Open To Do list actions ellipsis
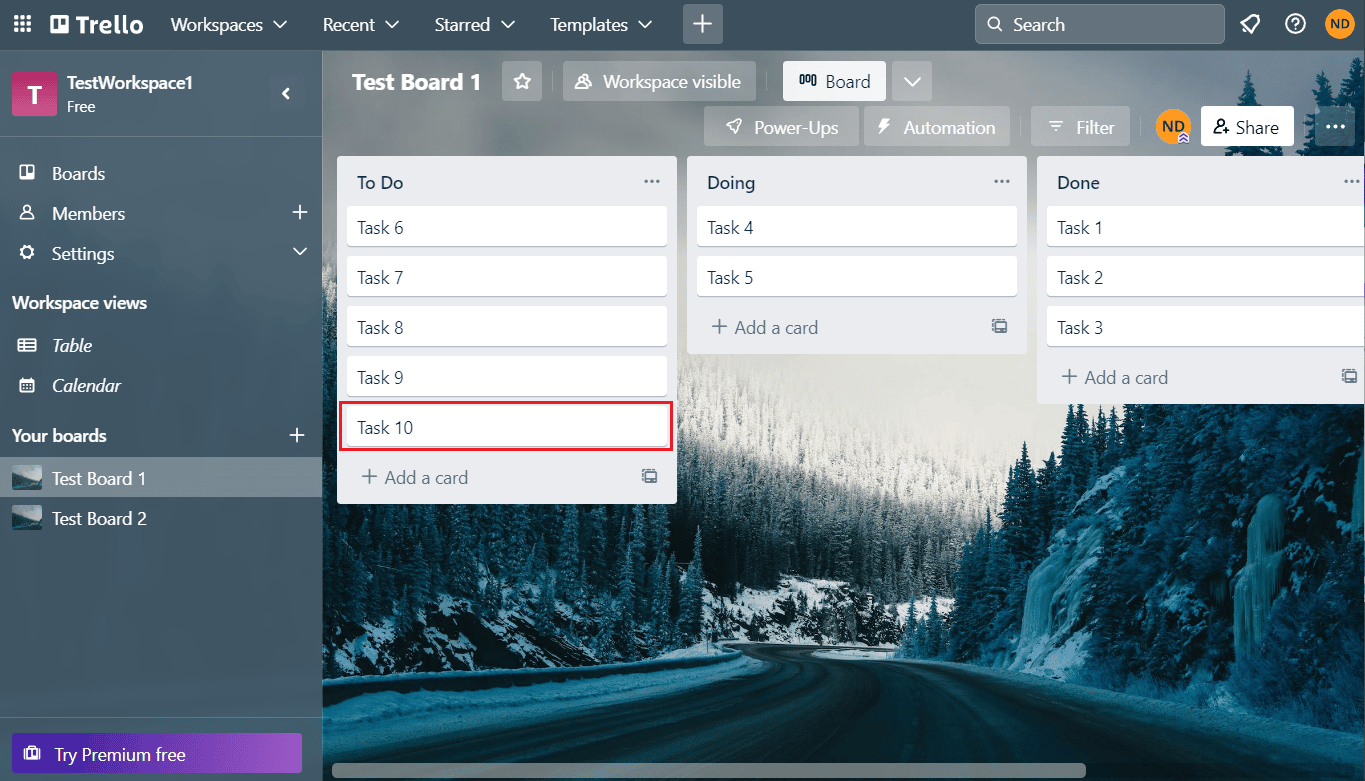The width and height of the screenshot is (1365, 781). [x=652, y=182]
